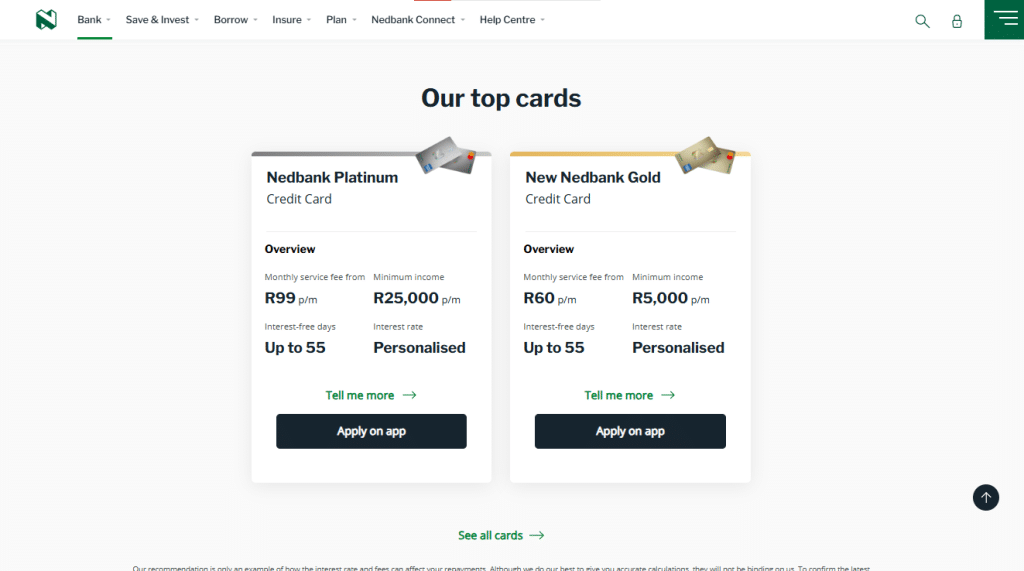Viewport: 1024px width, 571px height.
Task: Open the green hamburger menu icon
Action: click(1003, 20)
